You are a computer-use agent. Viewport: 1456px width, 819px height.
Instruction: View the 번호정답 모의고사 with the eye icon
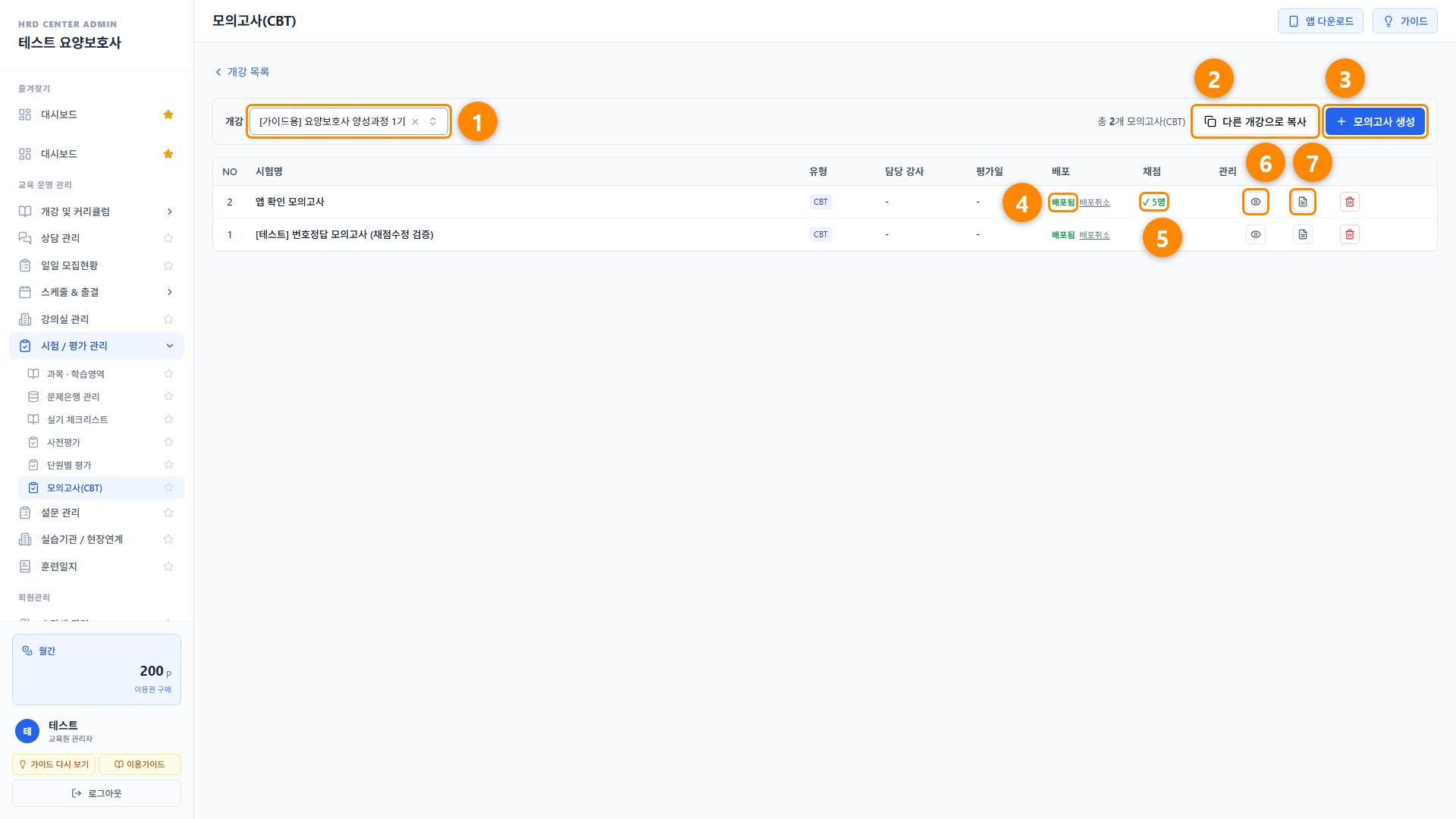pos(1256,234)
